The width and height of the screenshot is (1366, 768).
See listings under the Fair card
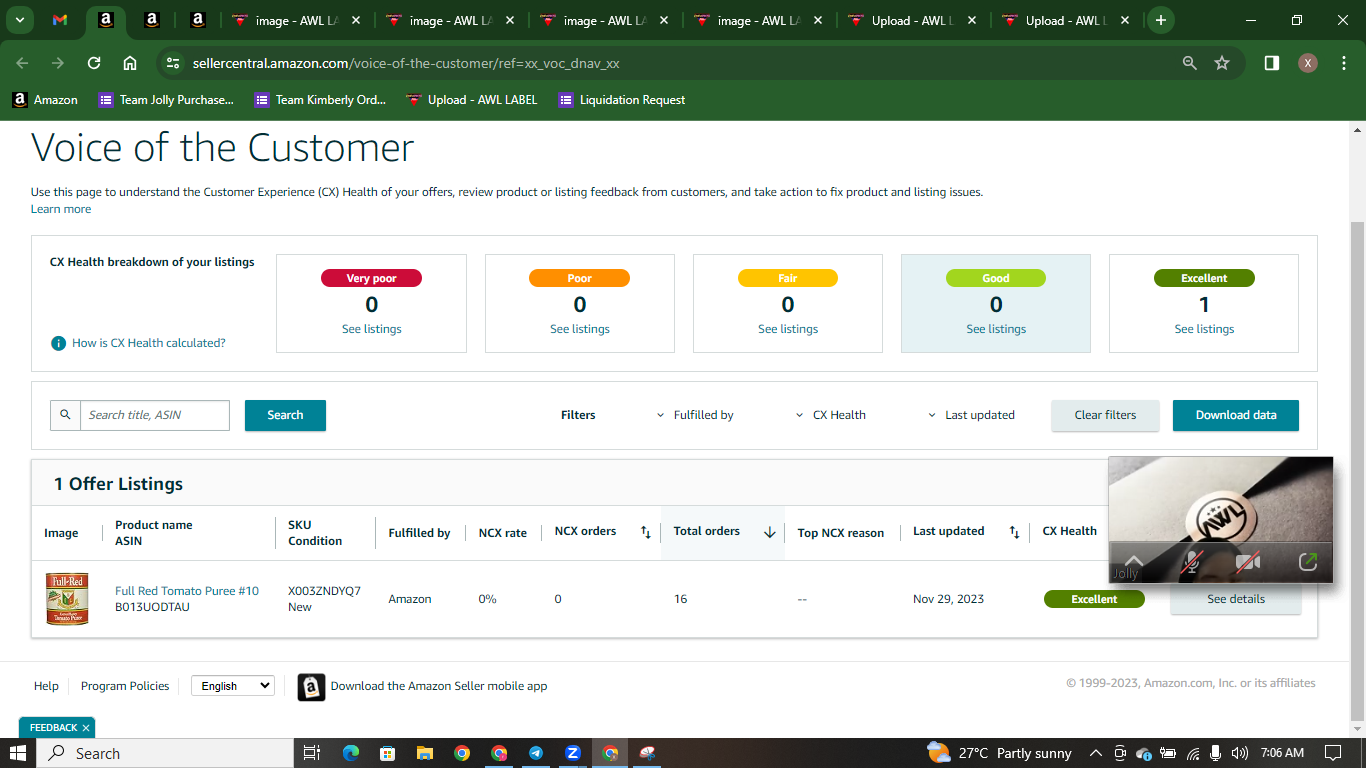click(788, 329)
